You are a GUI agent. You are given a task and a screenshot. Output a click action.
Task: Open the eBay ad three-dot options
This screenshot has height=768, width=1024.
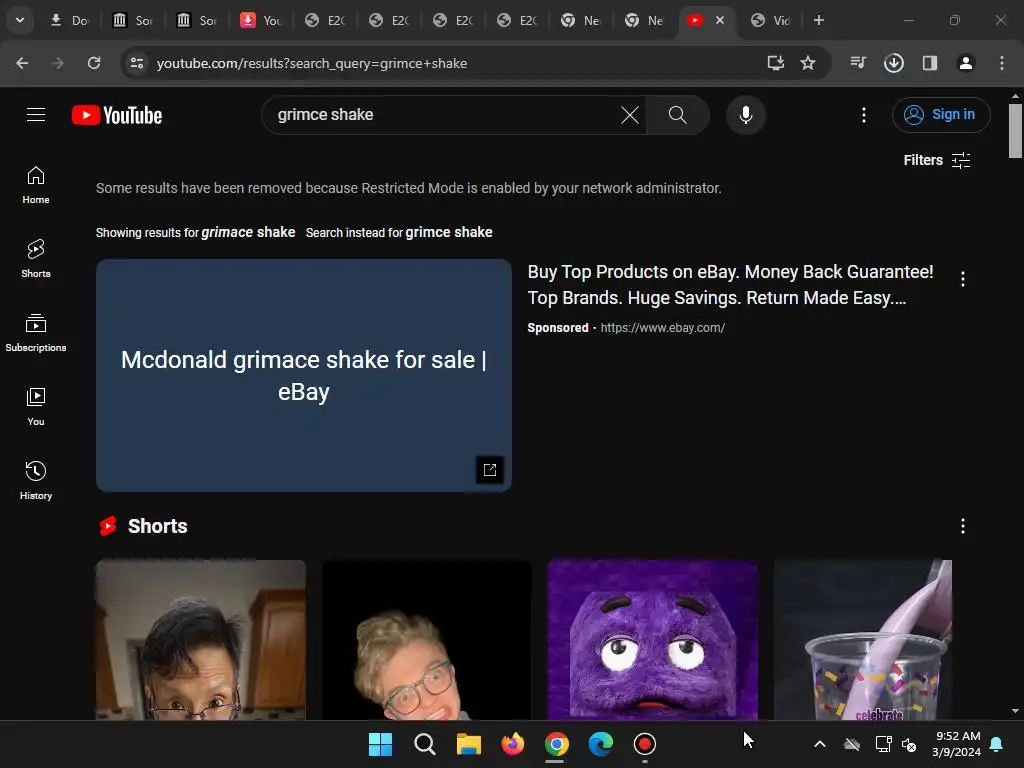coord(963,280)
